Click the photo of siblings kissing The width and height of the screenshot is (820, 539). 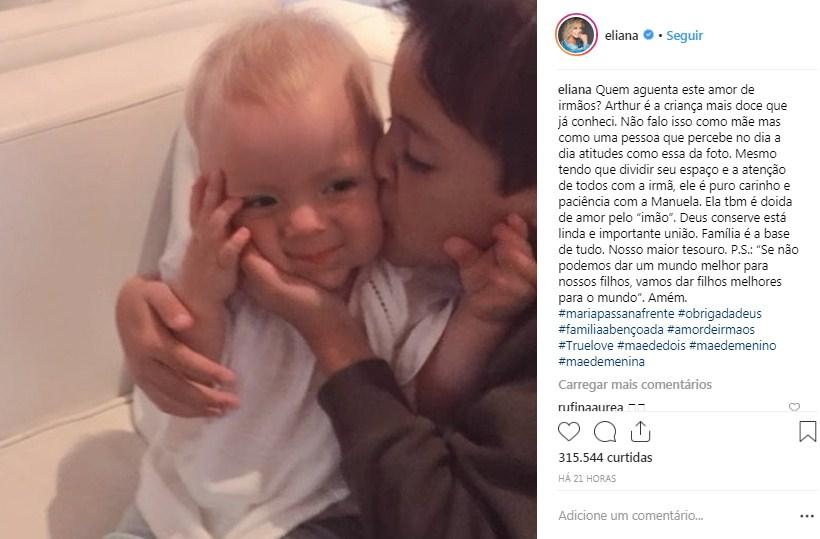268,269
